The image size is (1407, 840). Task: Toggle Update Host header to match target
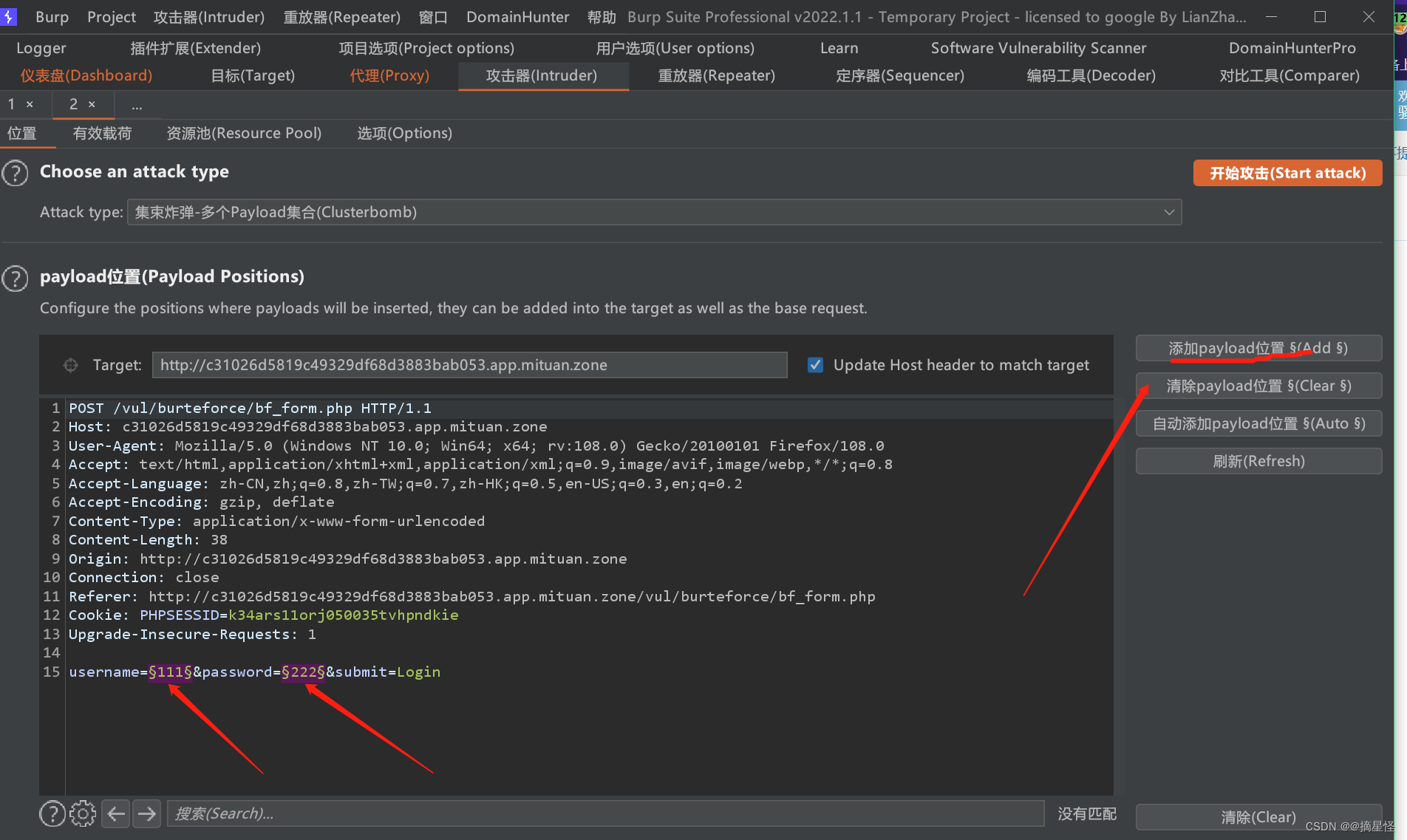click(x=815, y=365)
